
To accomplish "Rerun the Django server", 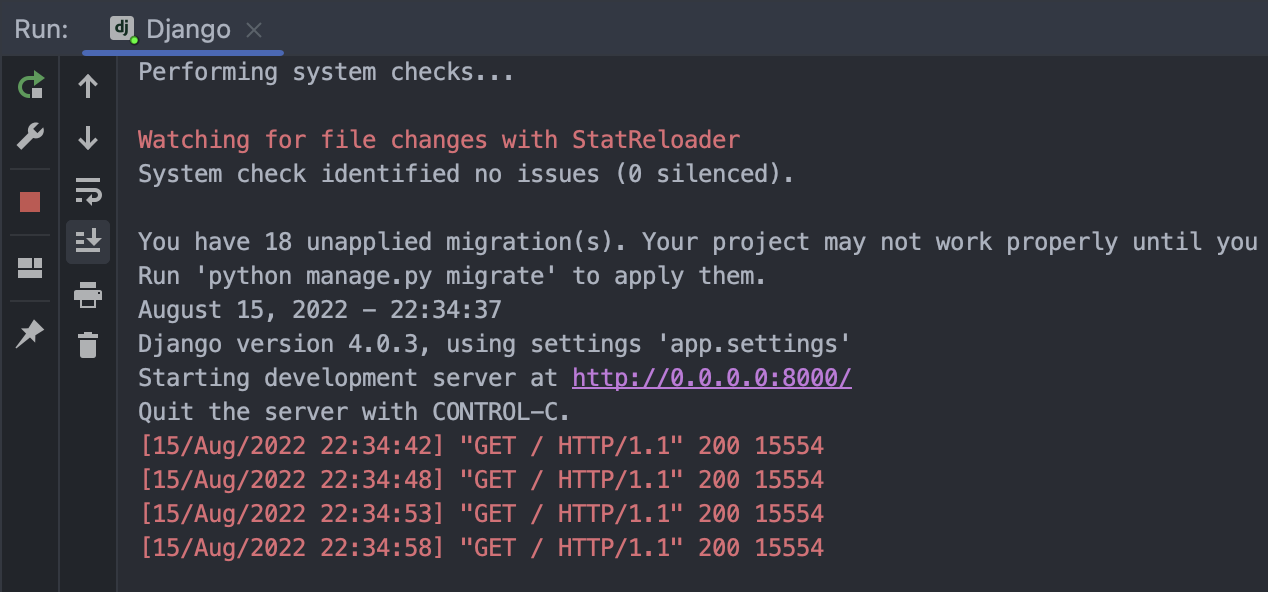I will point(30,86).
